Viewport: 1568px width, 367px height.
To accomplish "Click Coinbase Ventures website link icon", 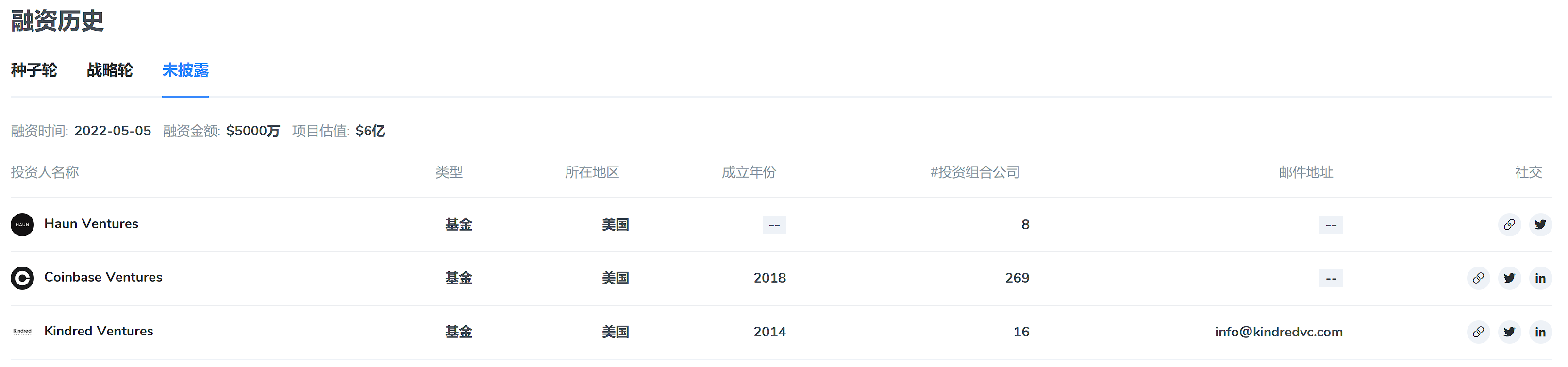I will (1478, 278).
